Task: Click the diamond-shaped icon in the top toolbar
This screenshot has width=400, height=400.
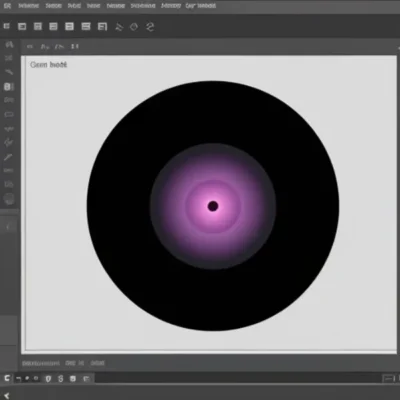Action: (x=134, y=27)
